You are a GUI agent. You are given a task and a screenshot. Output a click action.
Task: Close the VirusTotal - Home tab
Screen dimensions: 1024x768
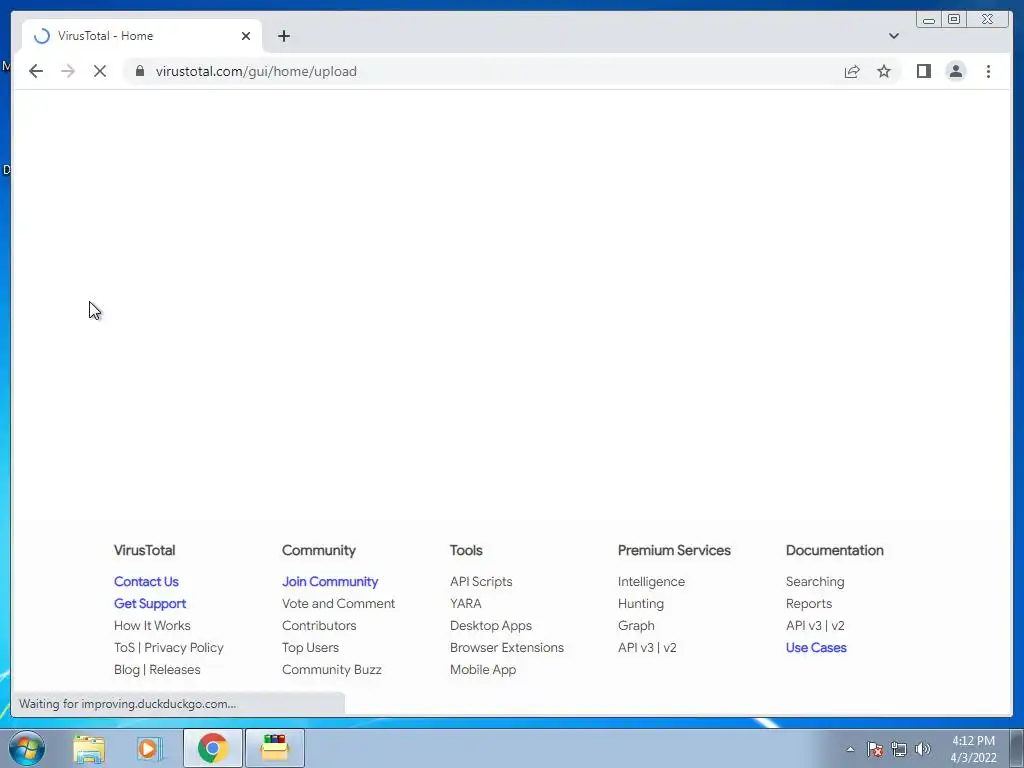(246, 36)
